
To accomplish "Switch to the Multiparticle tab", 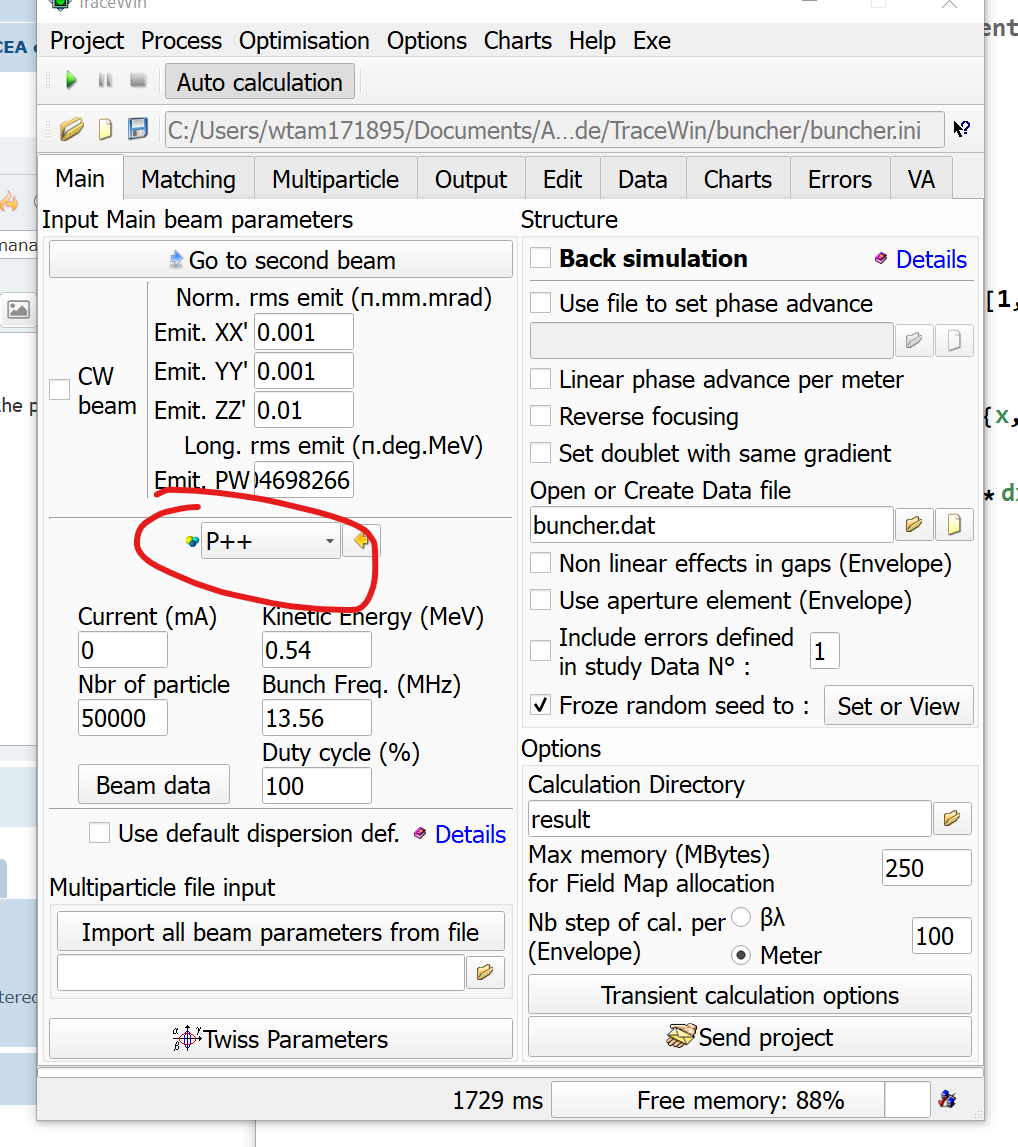I will pos(336,179).
